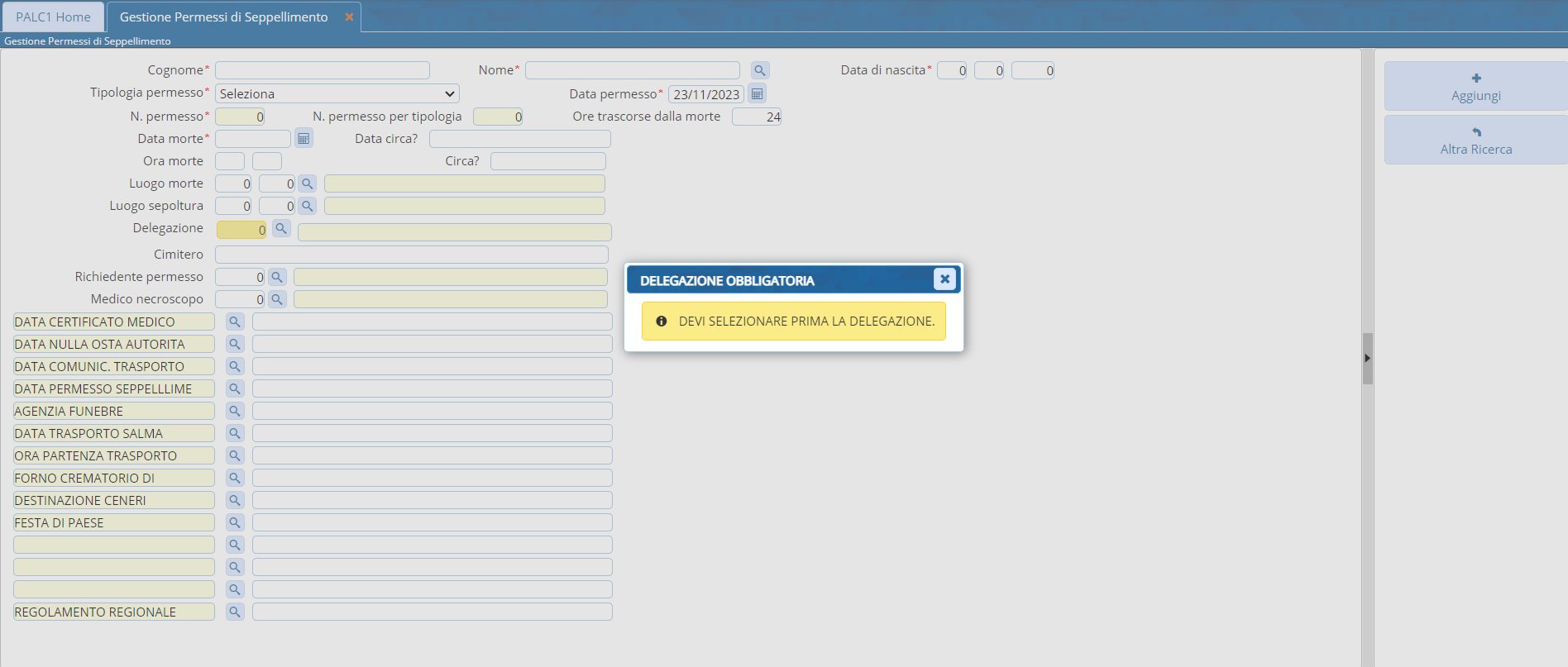Click Luogo sepoltura search magnifier

point(307,206)
